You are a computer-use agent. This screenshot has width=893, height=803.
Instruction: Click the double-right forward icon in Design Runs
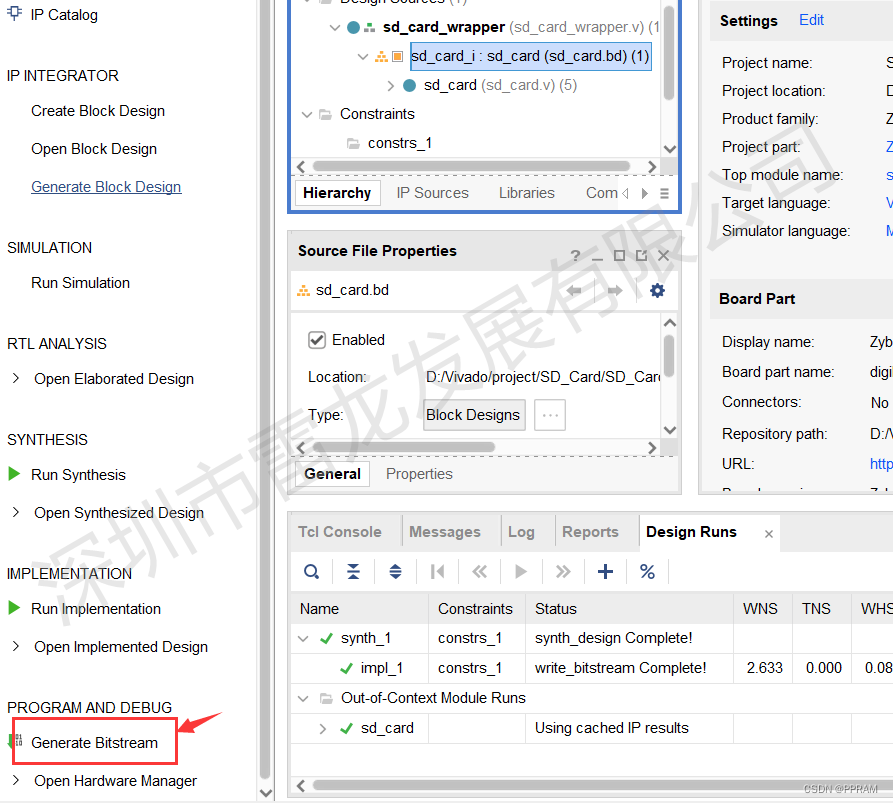coord(563,571)
